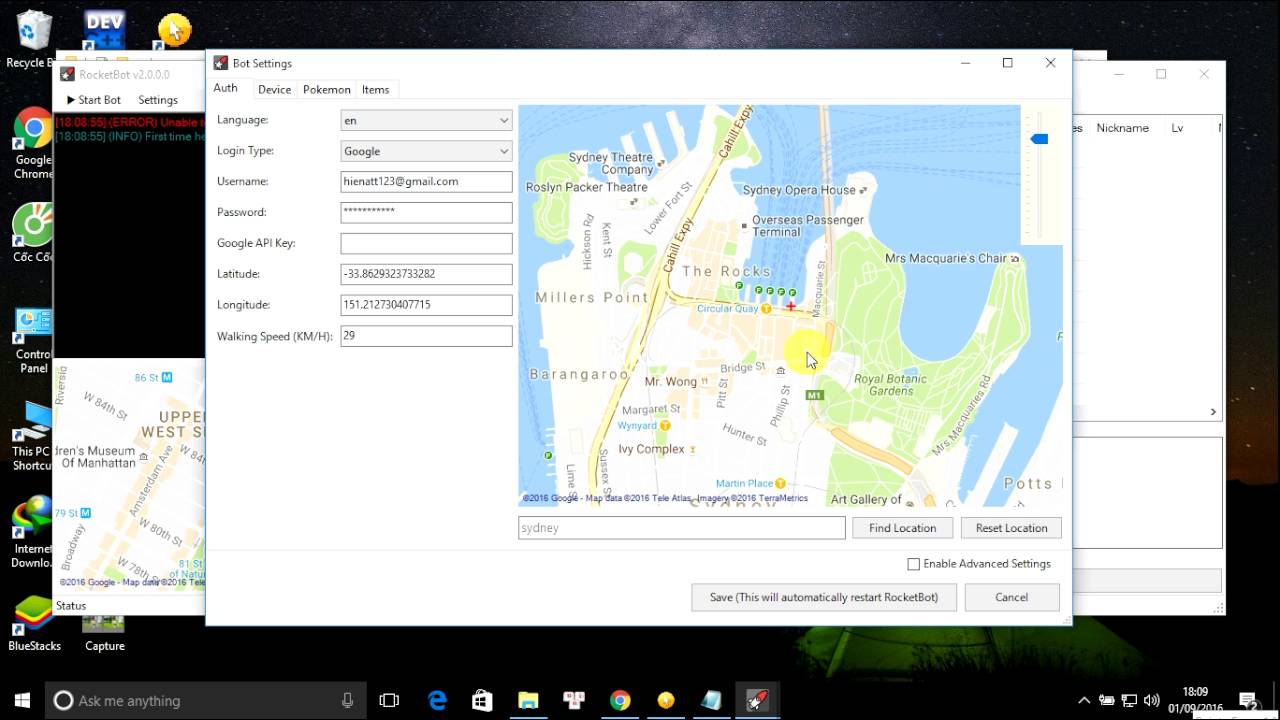Switch to the Device tab
Image resolution: width=1280 pixels, height=720 pixels.
[274, 89]
